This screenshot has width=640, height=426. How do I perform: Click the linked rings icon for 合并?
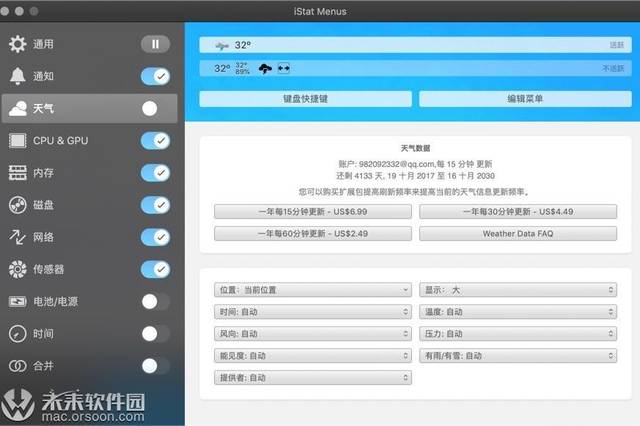(18, 366)
